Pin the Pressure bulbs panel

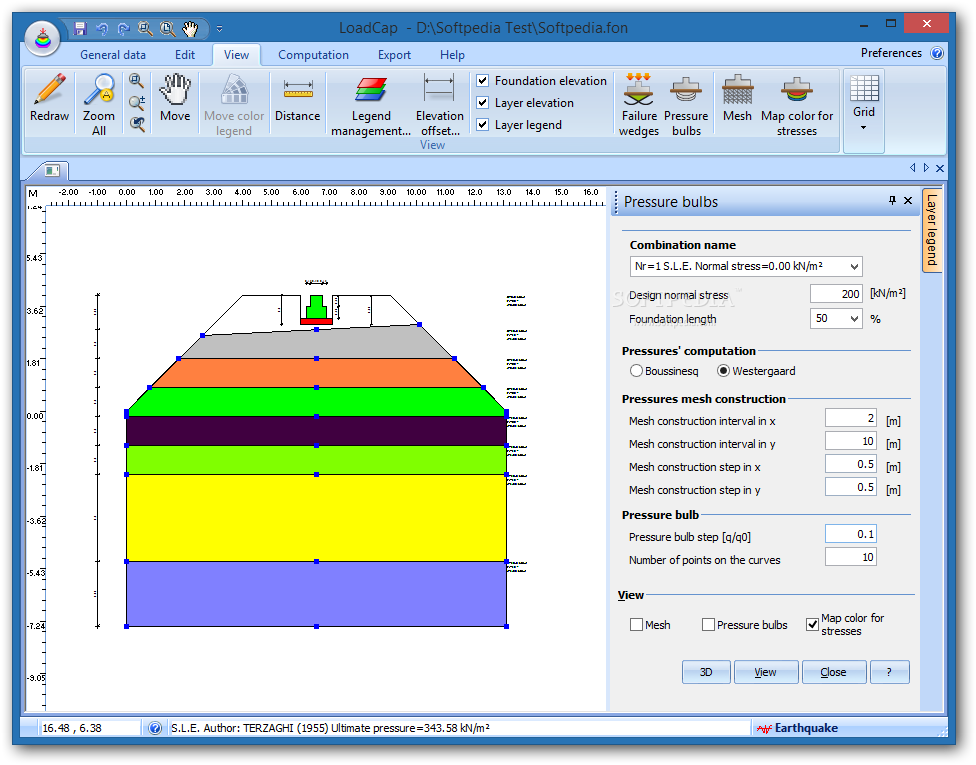pos(892,200)
